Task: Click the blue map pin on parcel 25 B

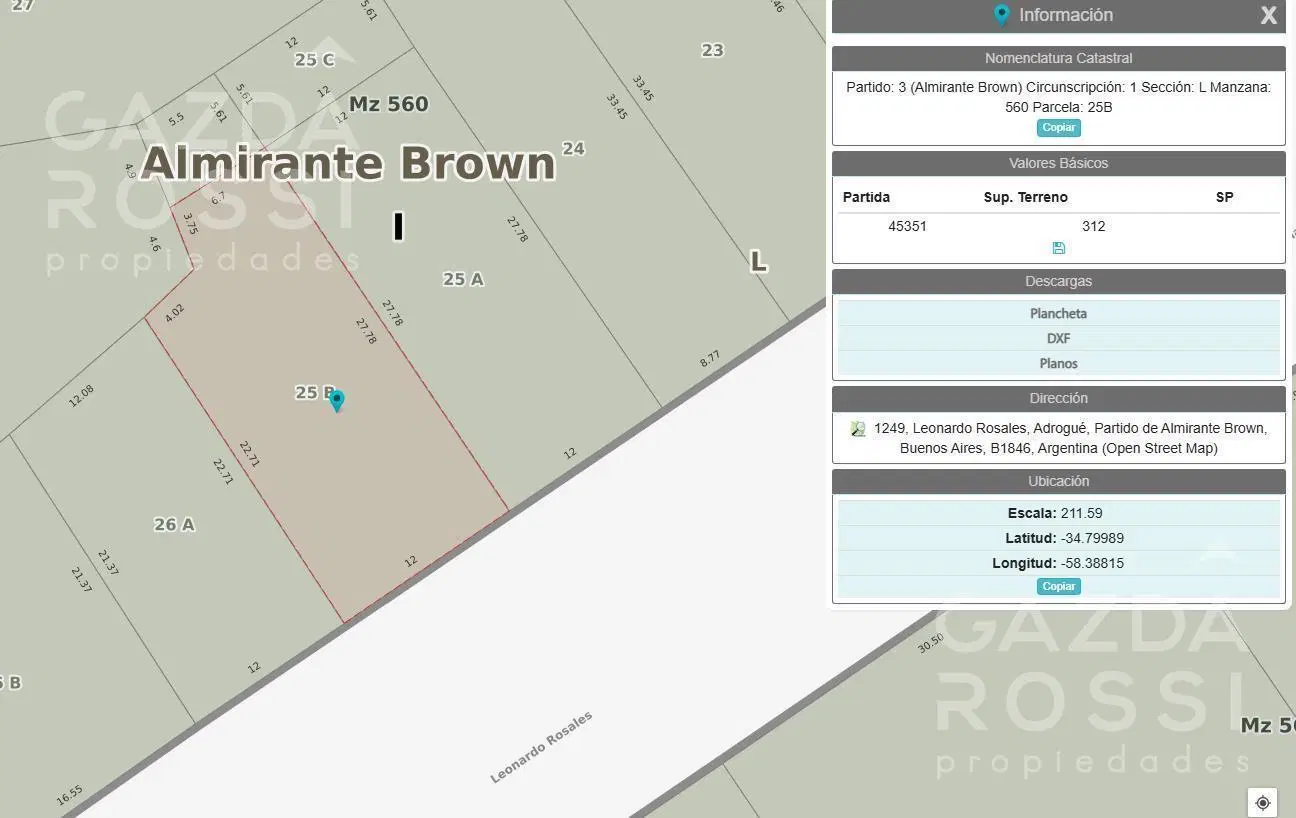Action: (x=337, y=401)
